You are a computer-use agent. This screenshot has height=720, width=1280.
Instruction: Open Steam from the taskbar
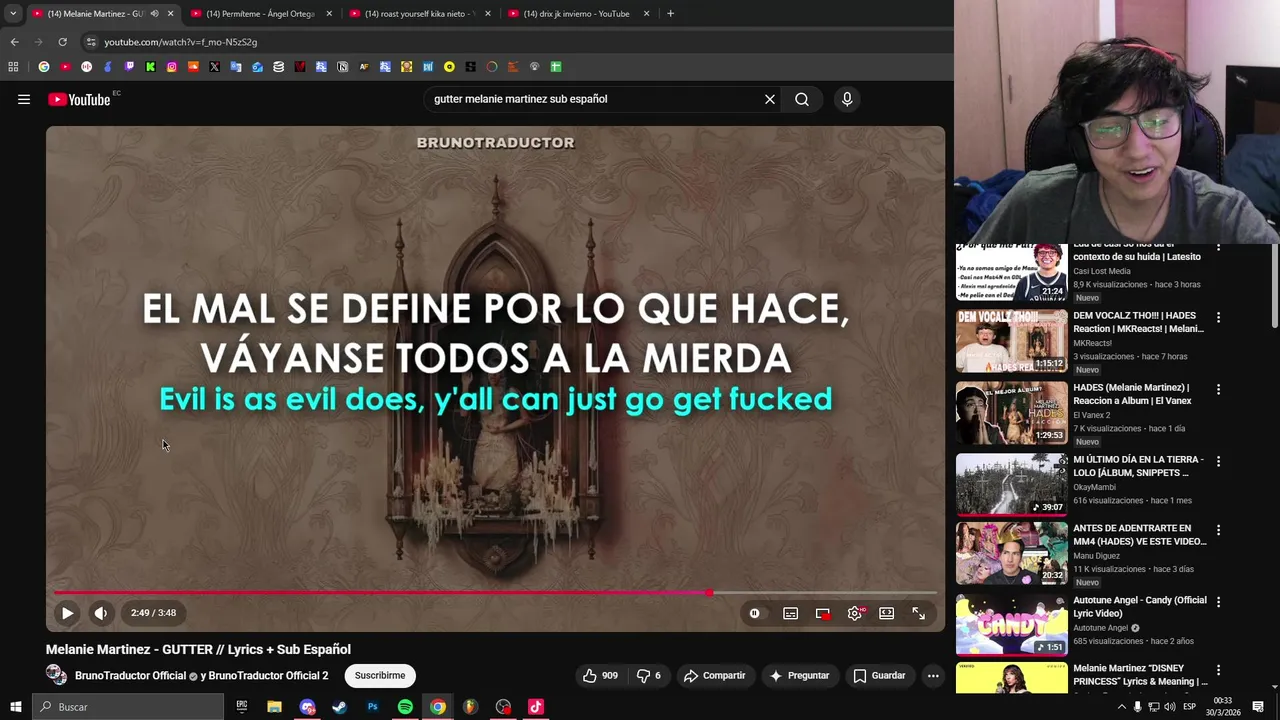pyautogui.click(x=340, y=707)
